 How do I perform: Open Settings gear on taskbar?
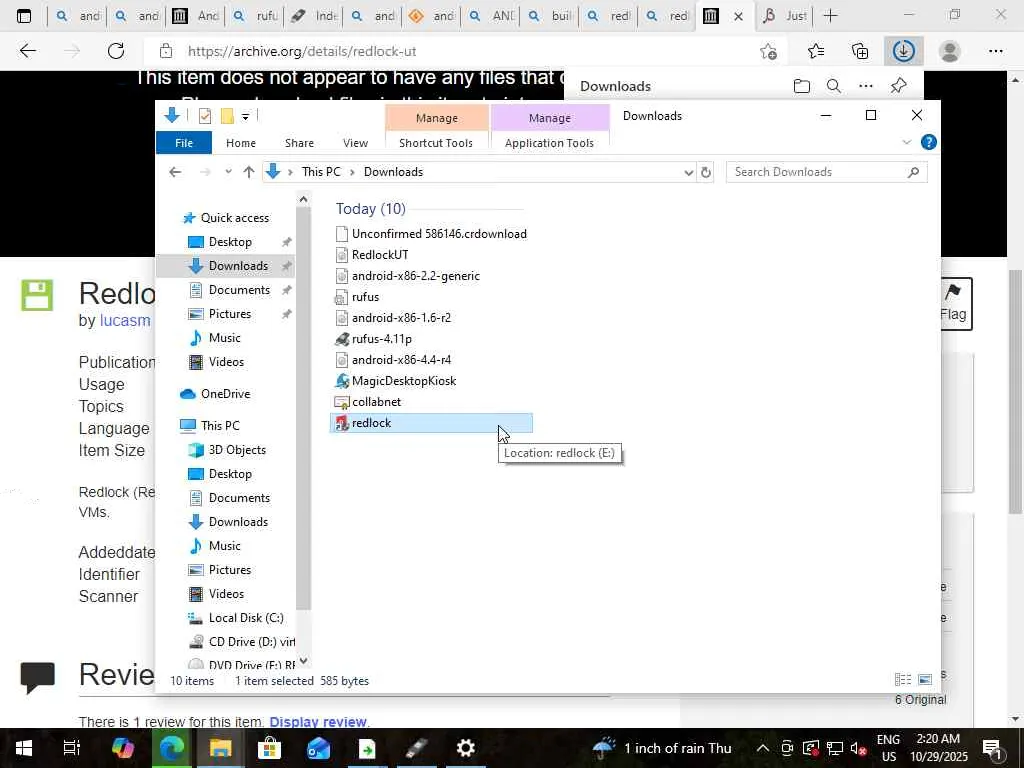(466, 748)
